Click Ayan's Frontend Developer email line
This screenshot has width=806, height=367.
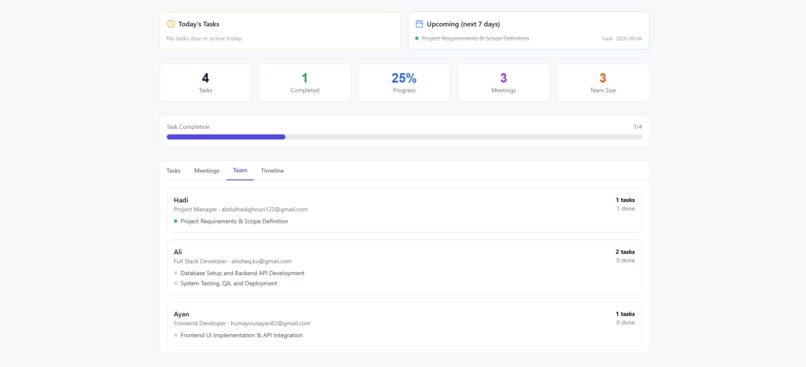point(242,324)
